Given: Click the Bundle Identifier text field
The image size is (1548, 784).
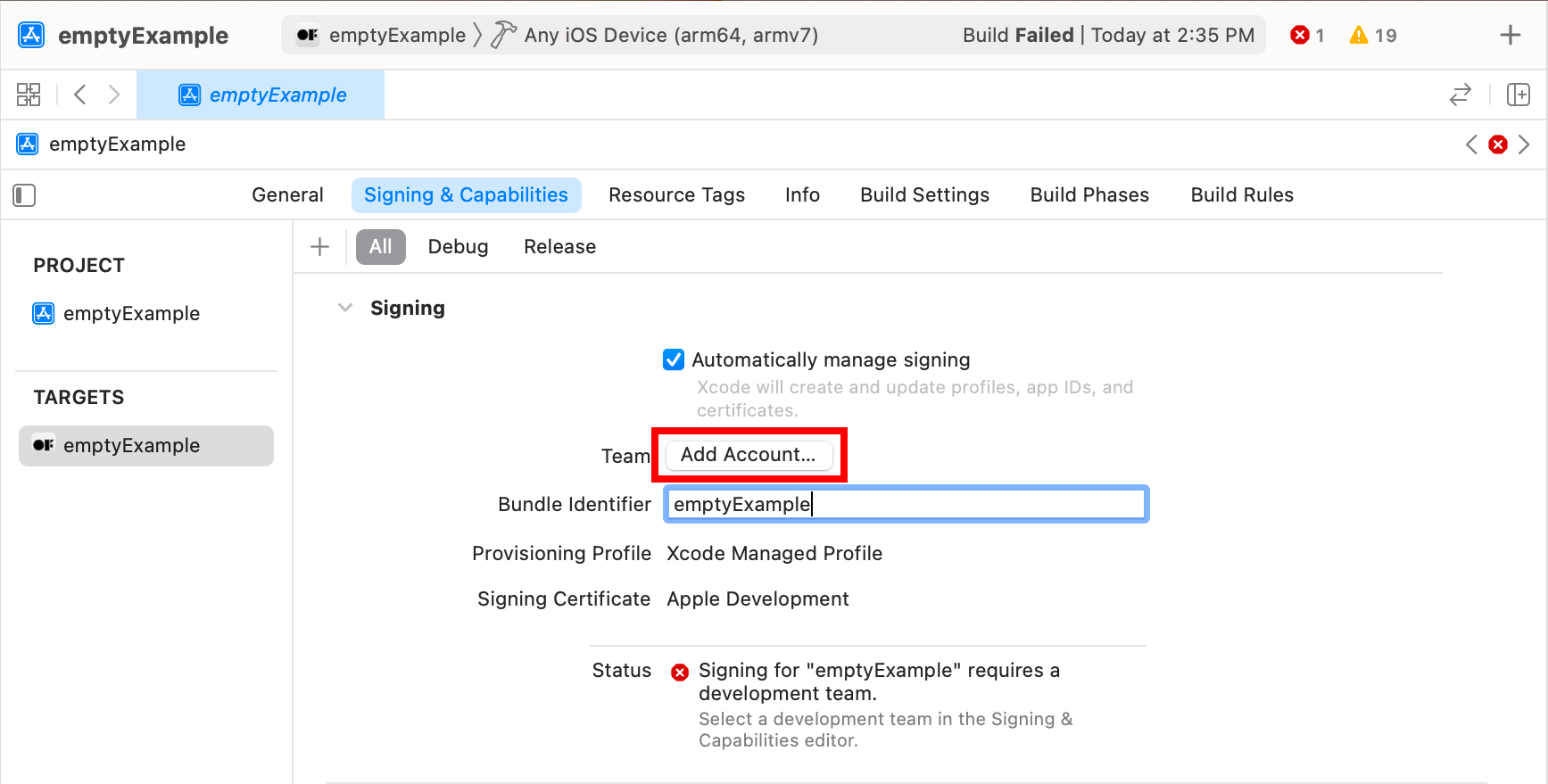Looking at the screenshot, I should click(x=906, y=504).
